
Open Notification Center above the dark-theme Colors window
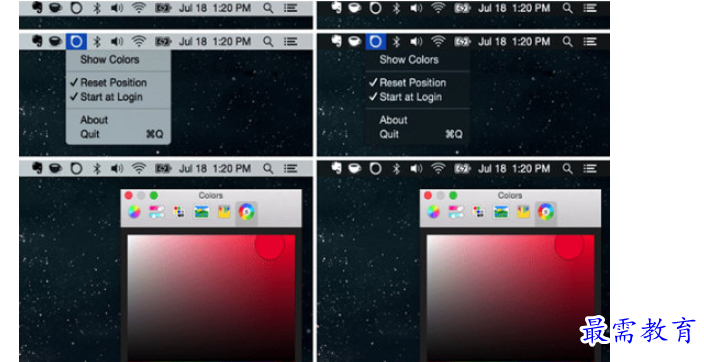[x=590, y=168]
